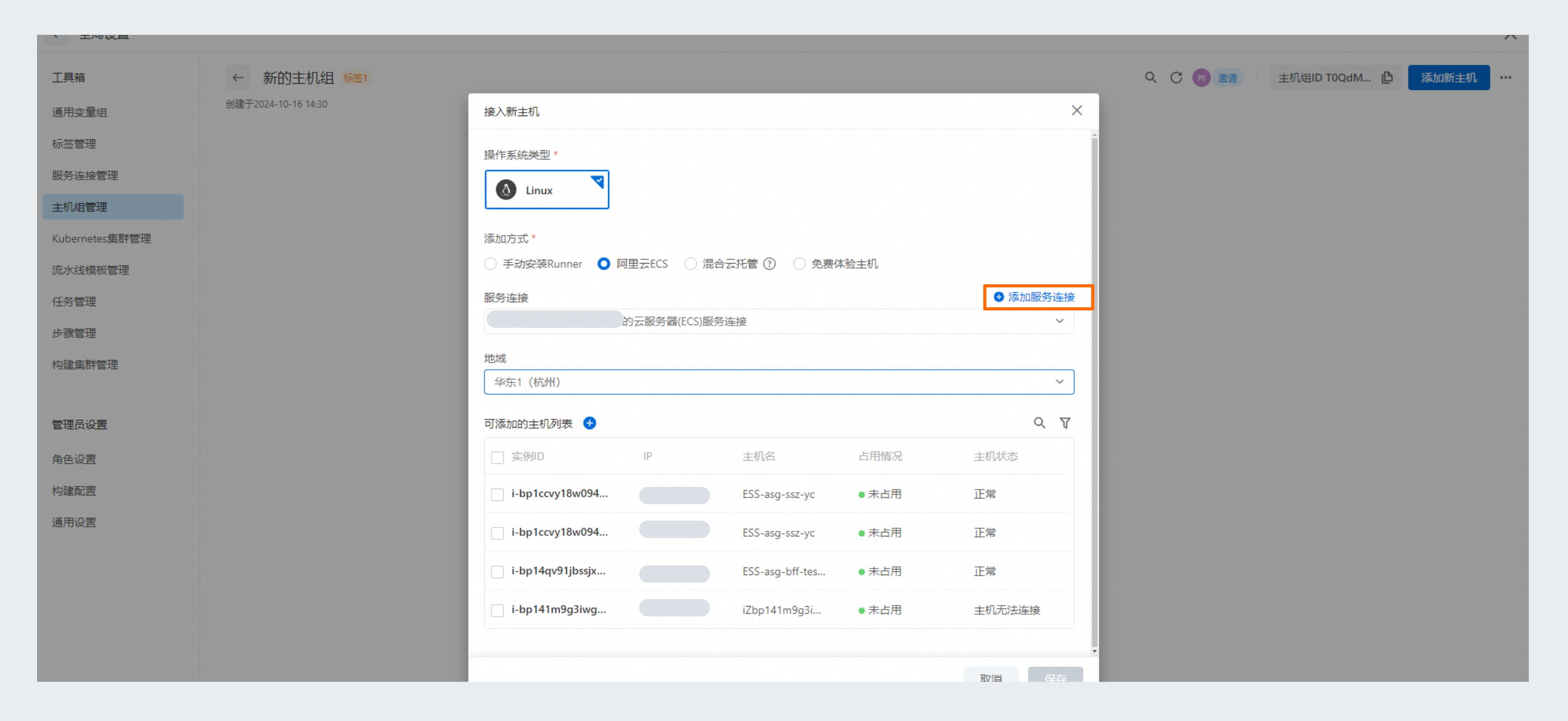Open Kubernetes集群管理 in the sidebar
Image resolution: width=1568 pixels, height=721 pixels.
tap(101, 239)
